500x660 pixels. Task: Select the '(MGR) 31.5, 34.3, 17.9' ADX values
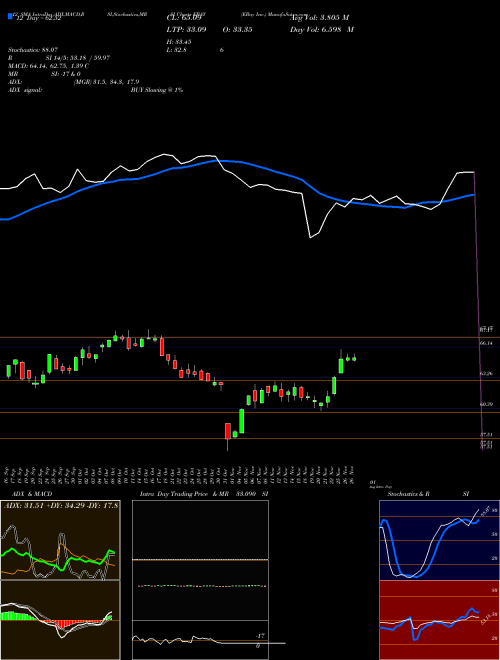pos(106,82)
